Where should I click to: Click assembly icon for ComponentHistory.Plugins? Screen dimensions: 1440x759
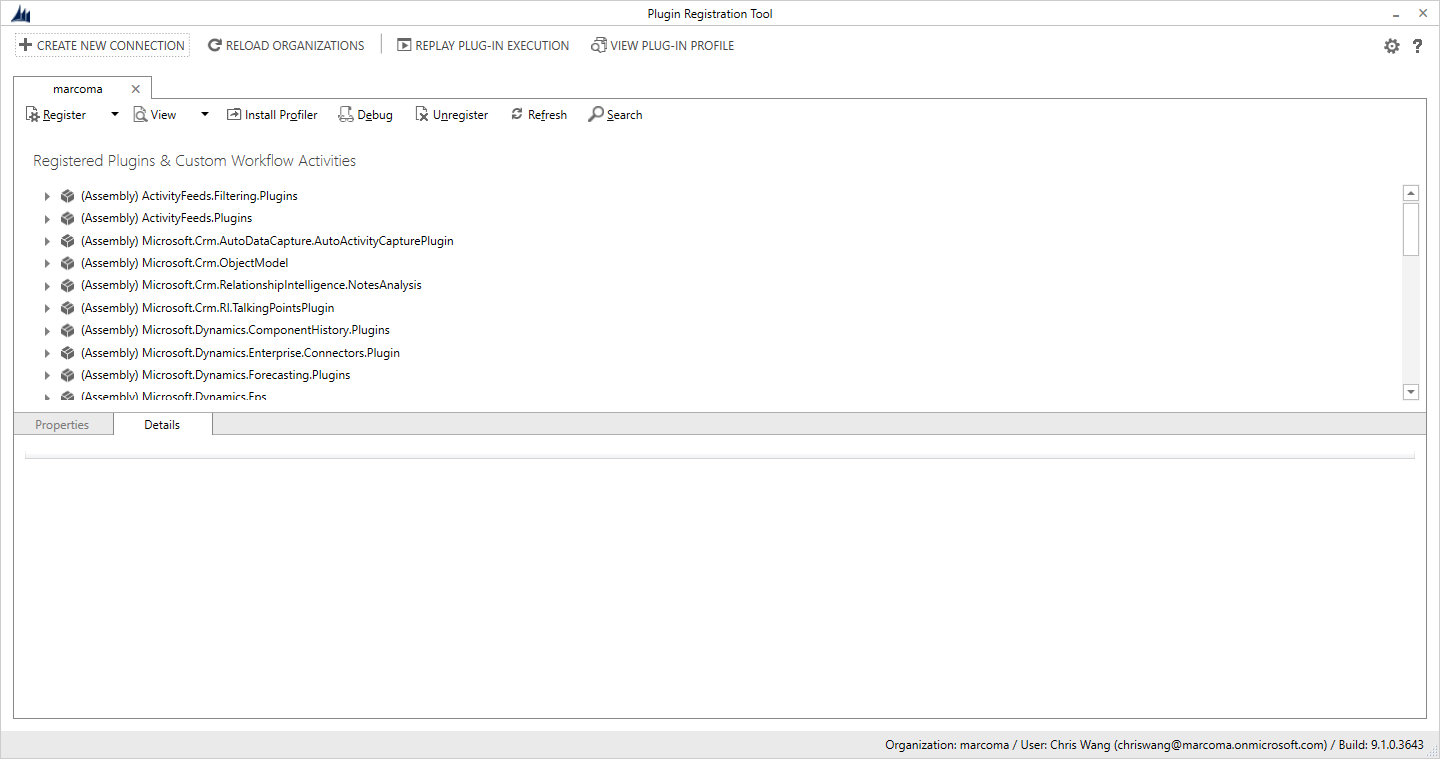coord(67,330)
